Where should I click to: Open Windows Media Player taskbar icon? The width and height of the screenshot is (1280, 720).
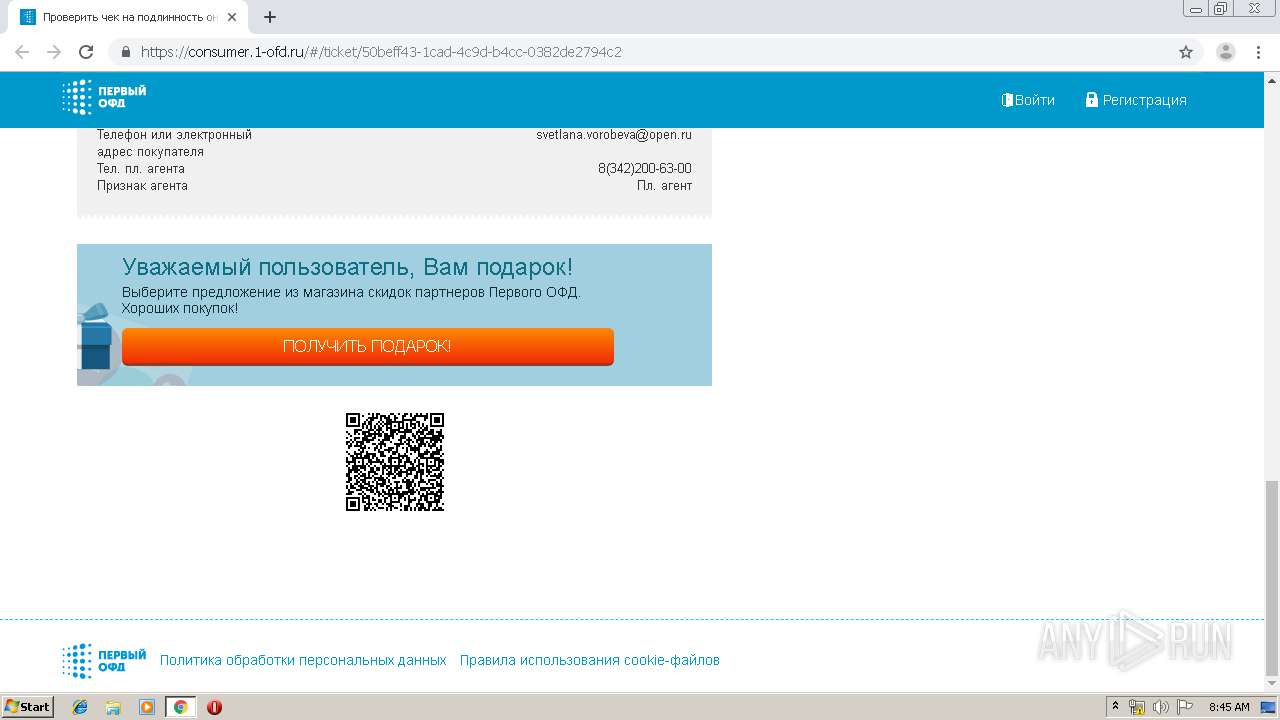tap(147, 707)
